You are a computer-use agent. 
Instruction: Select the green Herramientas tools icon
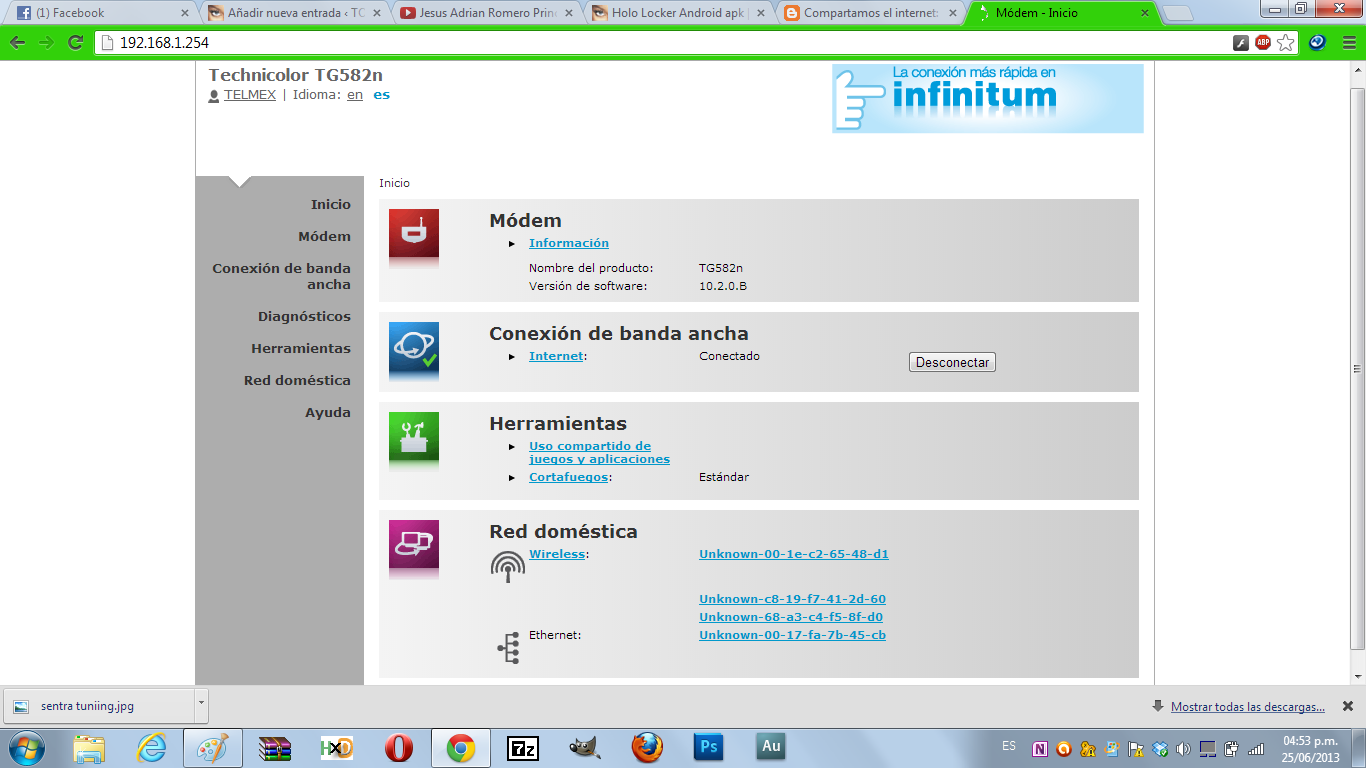(x=413, y=437)
